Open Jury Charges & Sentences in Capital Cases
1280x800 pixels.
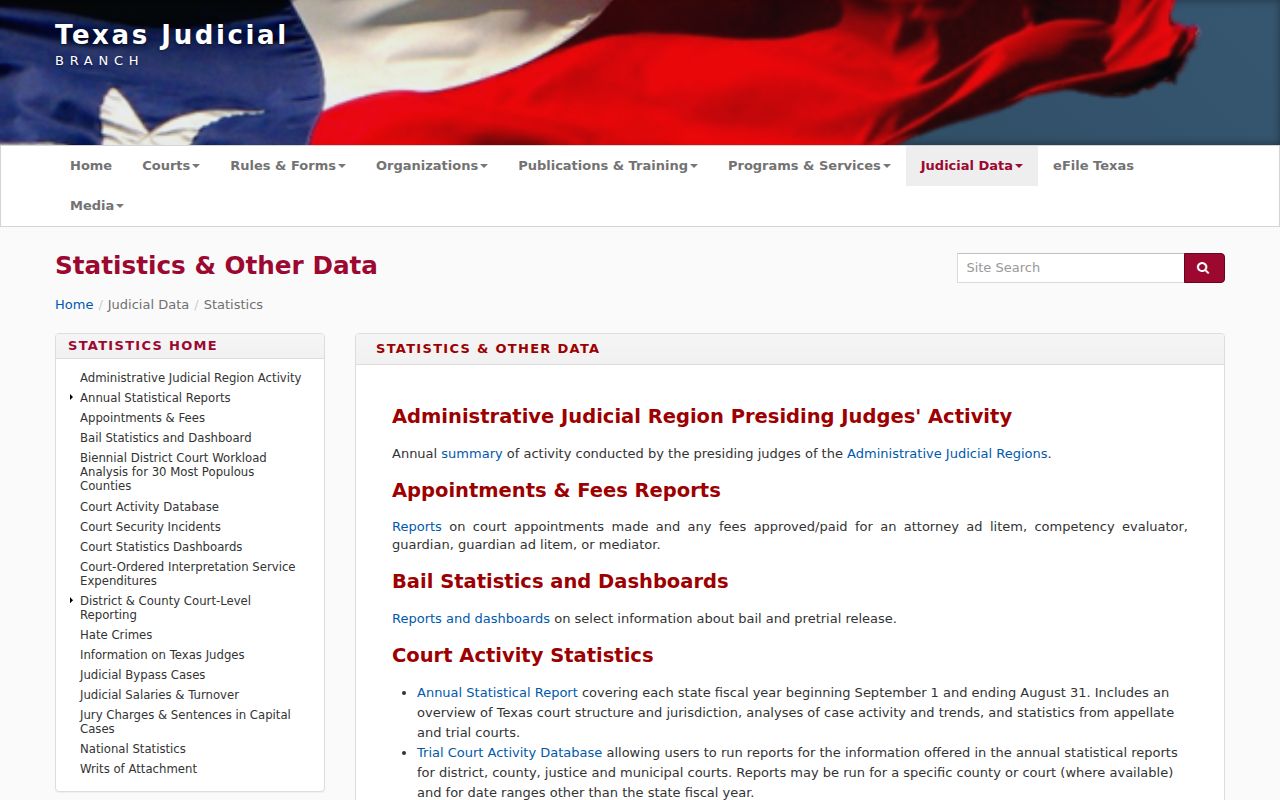pyautogui.click(x=185, y=722)
